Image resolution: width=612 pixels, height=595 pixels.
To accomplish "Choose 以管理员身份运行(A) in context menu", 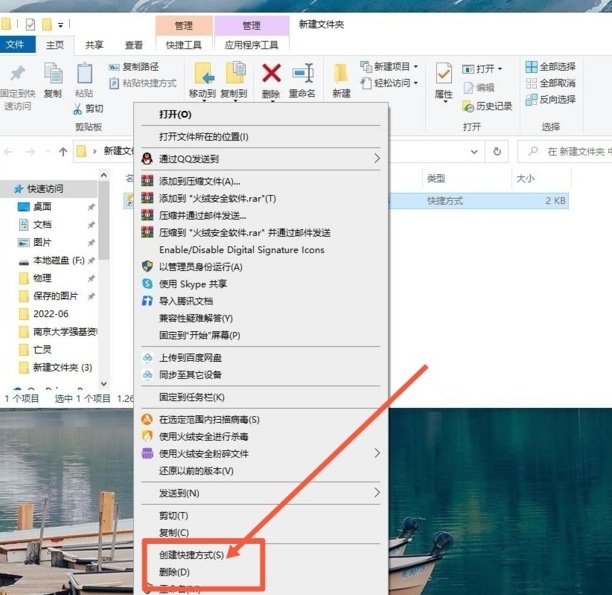I will click(x=200, y=267).
